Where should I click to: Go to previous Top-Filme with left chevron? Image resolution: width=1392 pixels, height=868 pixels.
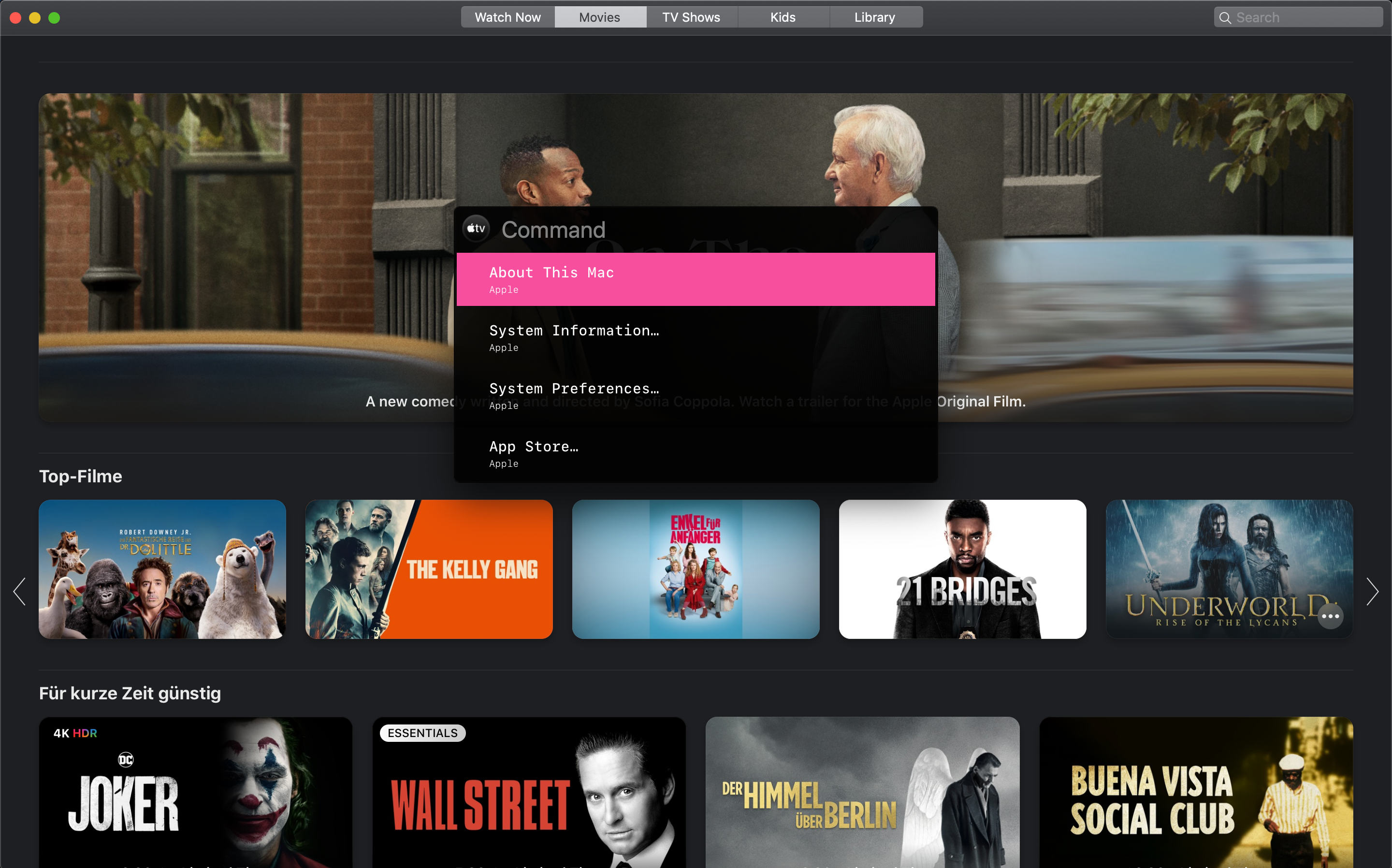click(x=19, y=591)
